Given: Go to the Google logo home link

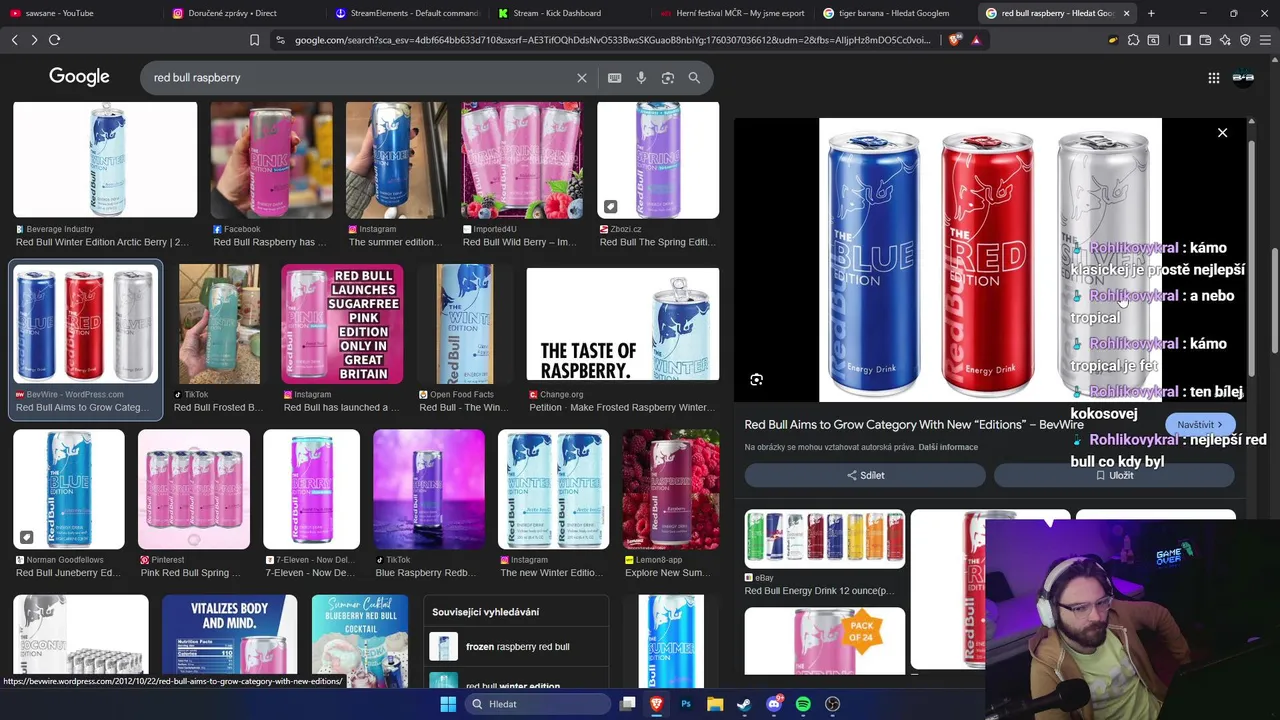Looking at the screenshot, I should 79,78.
